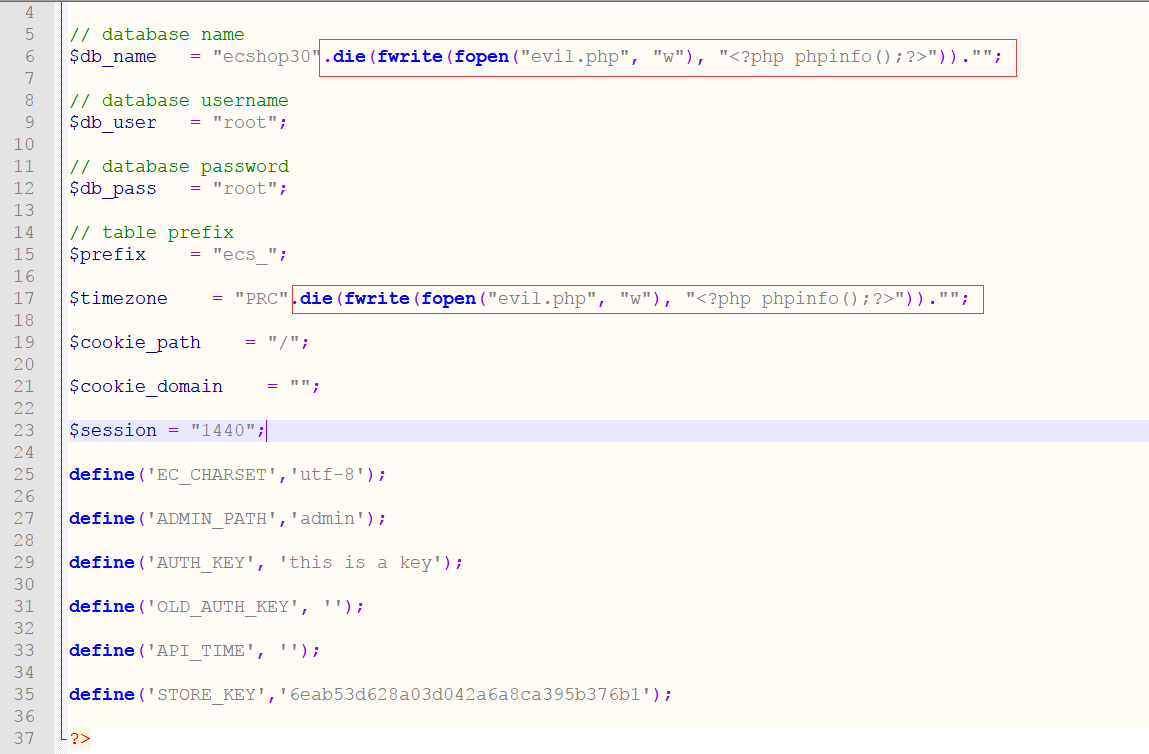Viewport: 1149px width, 754px height.
Task: Click the $db_user variable
Action: click(113, 122)
